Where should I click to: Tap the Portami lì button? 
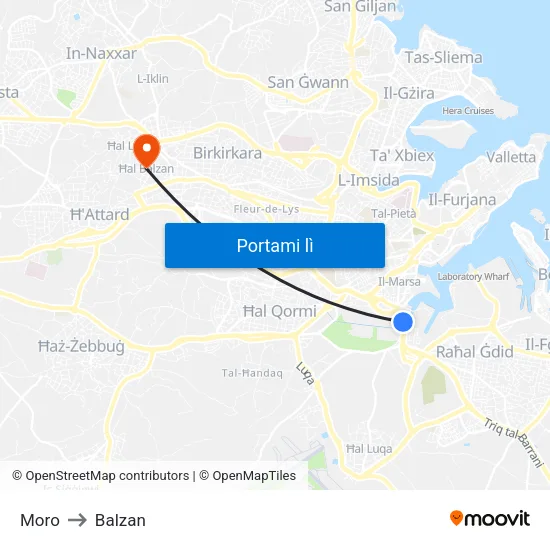tap(275, 245)
